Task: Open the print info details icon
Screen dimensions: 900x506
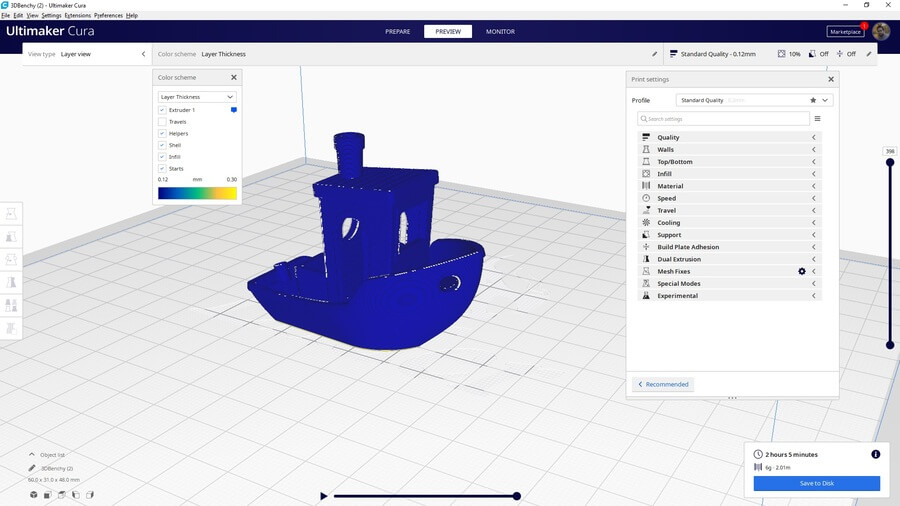Action: [876, 454]
